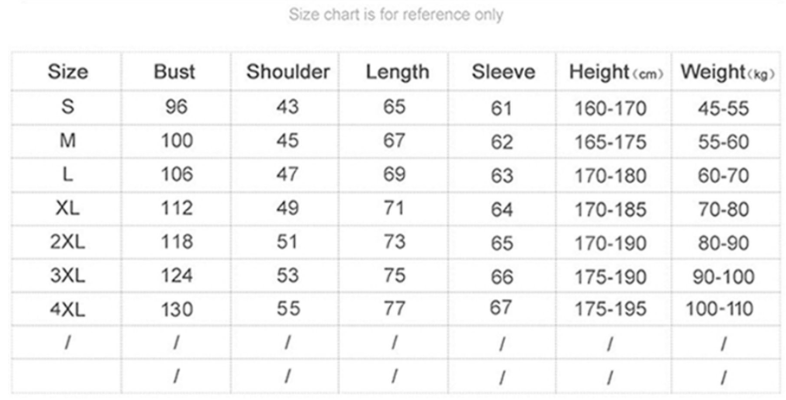
Task: Select the XL size row label
Action: tap(68, 208)
